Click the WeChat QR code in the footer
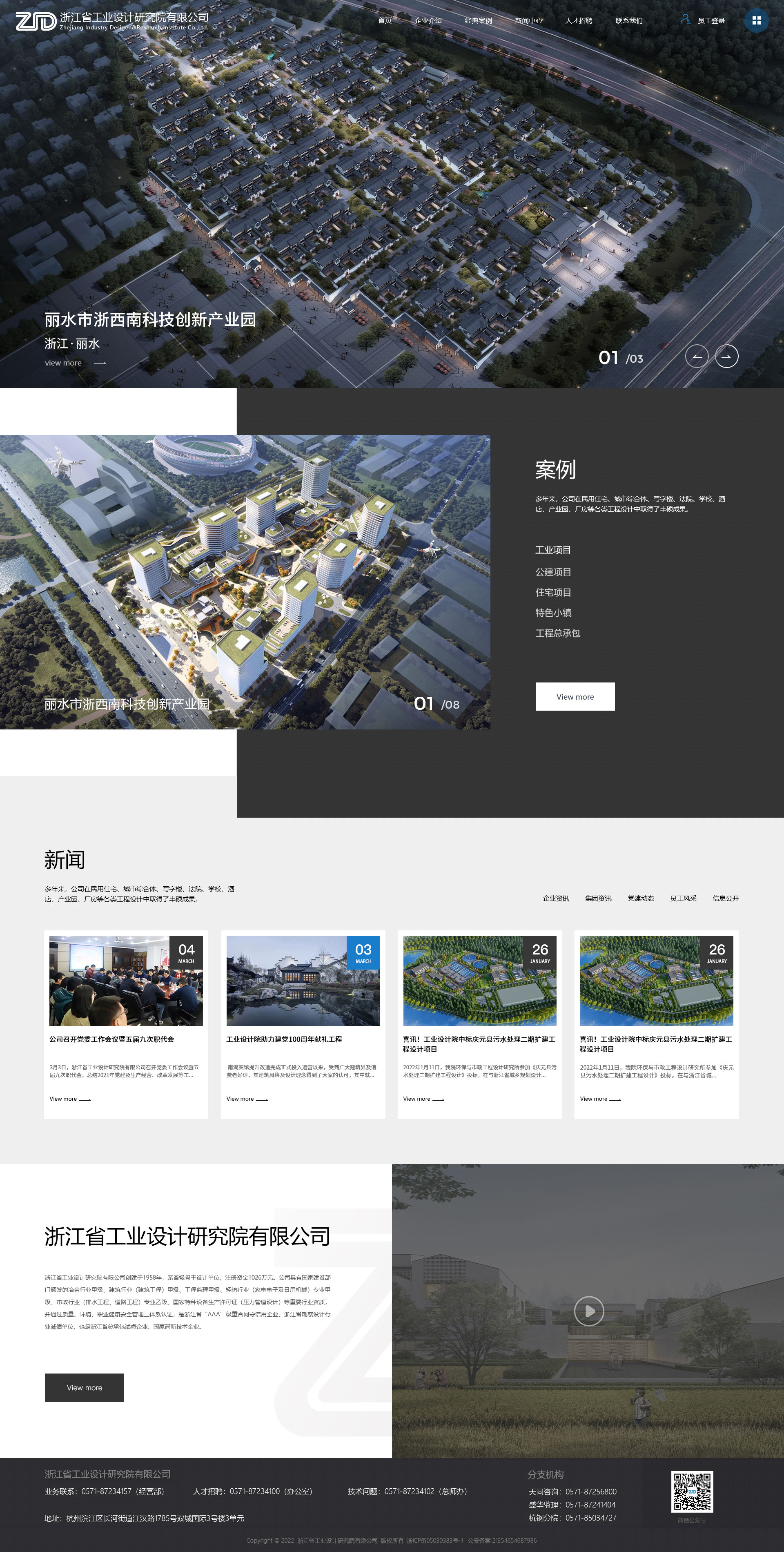Viewport: 784px width, 1552px height. pyautogui.click(x=692, y=1492)
